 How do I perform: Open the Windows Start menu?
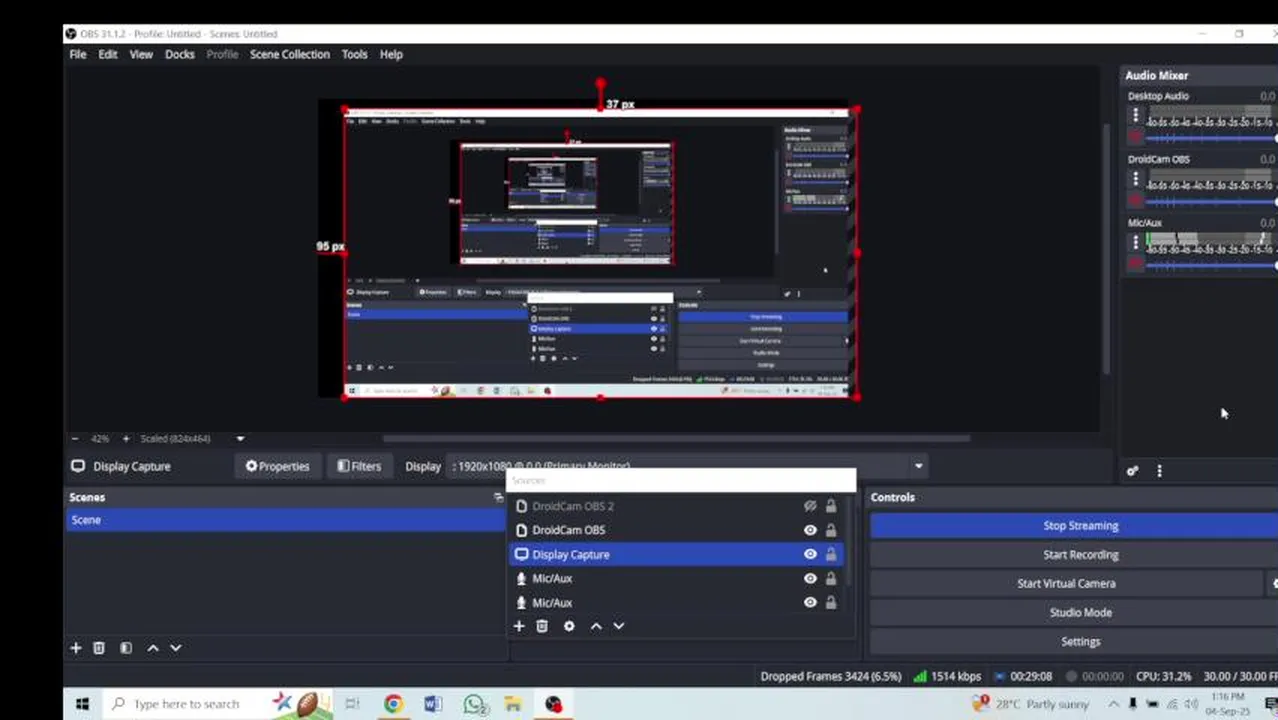[82, 704]
